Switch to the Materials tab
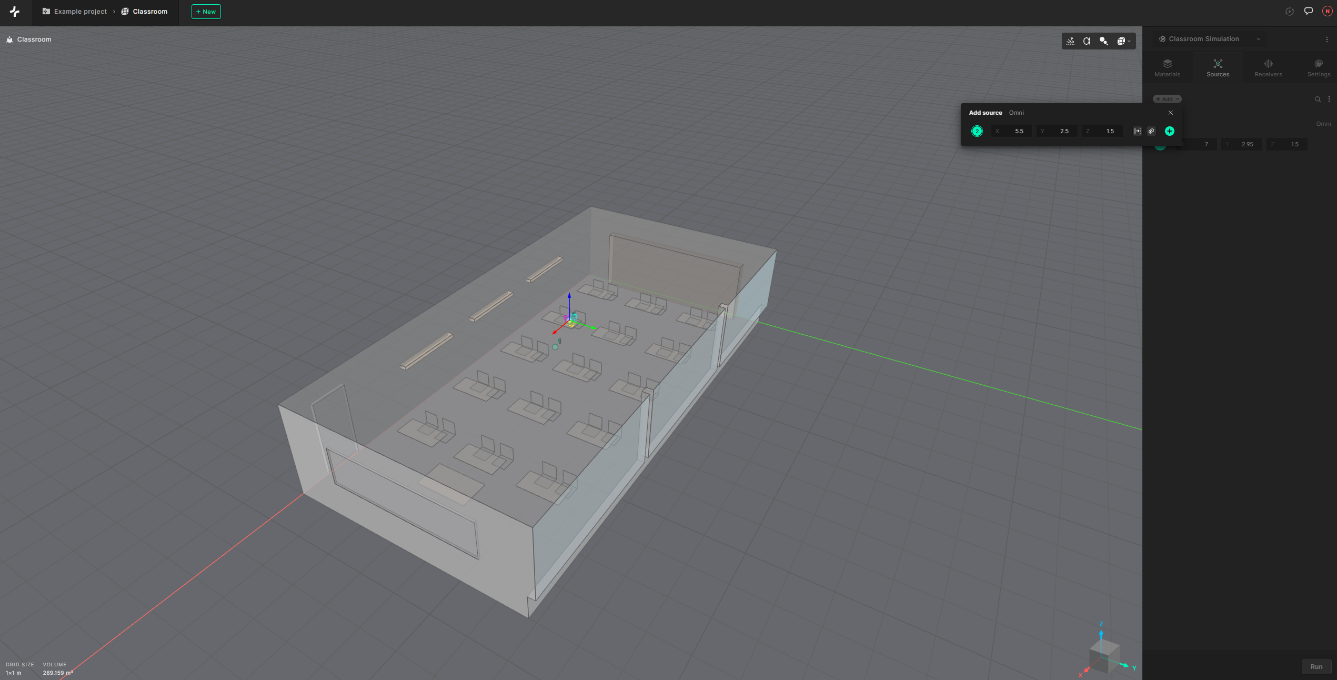Image resolution: width=1337 pixels, height=680 pixels. [x=1167, y=67]
